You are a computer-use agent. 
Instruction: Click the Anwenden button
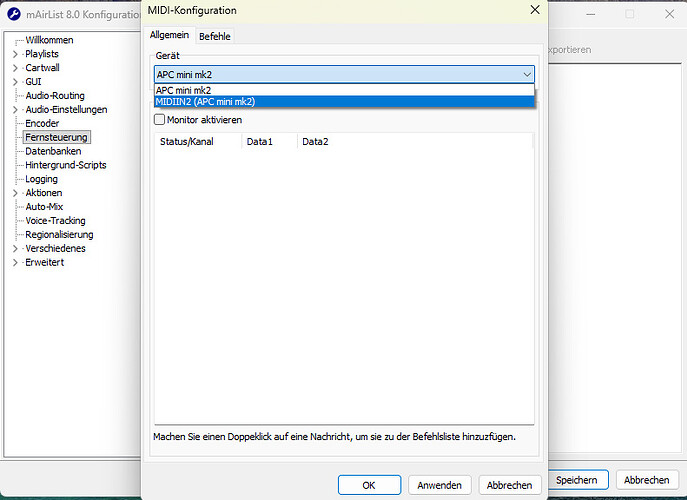439,485
